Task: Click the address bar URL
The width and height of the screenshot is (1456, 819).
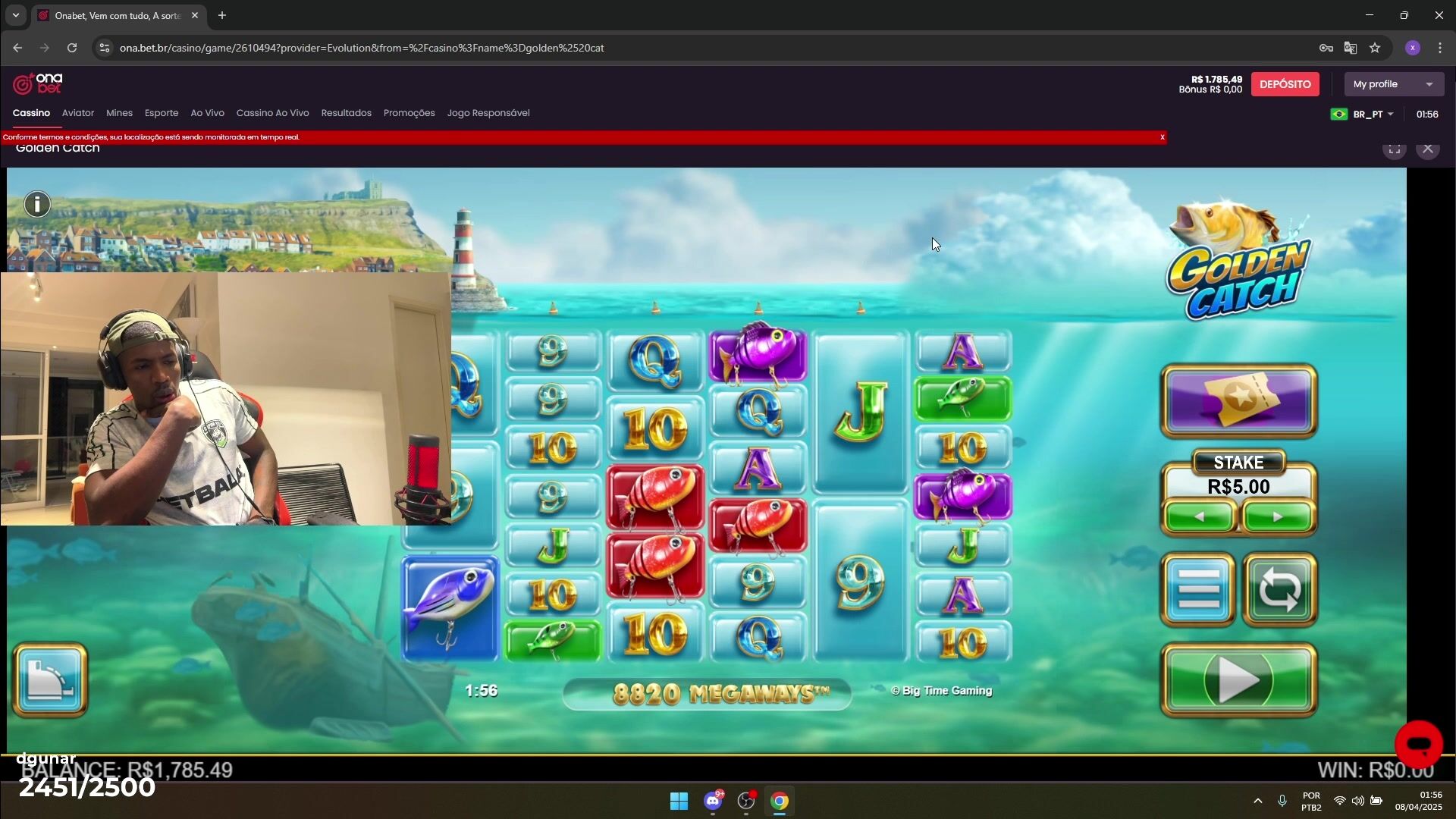Action: [362, 48]
